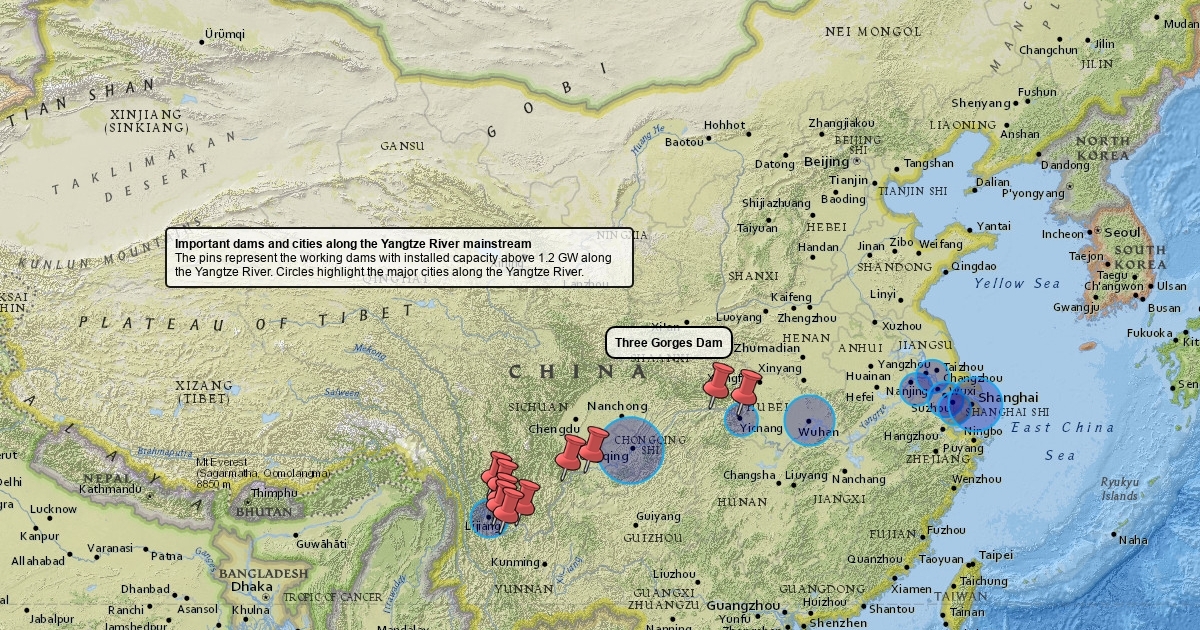Click the Three Gorges Dam callout label
This screenshot has height=630, width=1200.
click(668, 343)
